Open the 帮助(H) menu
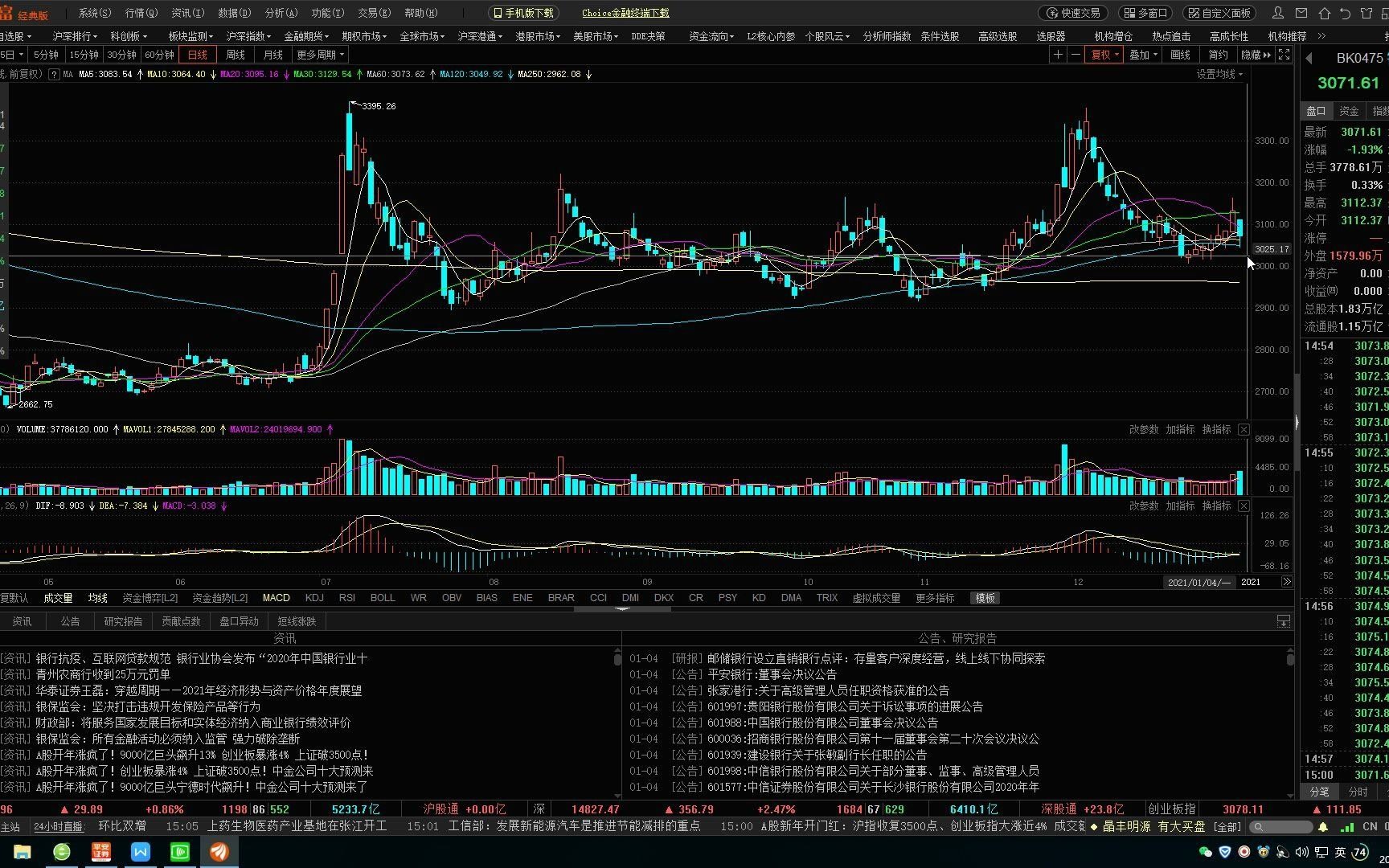1389x868 pixels. coord(420,13)
